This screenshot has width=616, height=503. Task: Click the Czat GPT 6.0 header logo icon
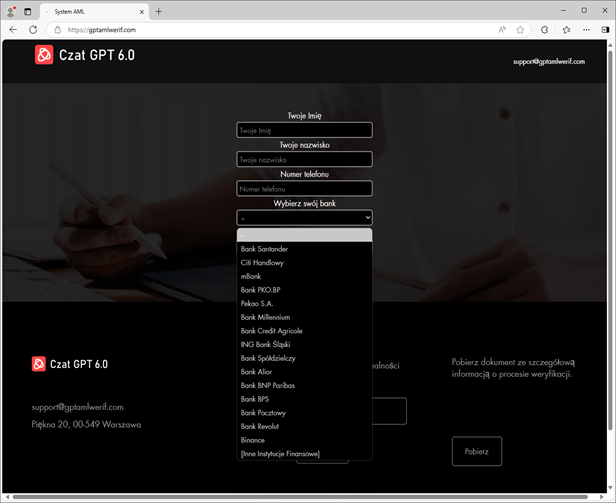[x=43, y=55]
